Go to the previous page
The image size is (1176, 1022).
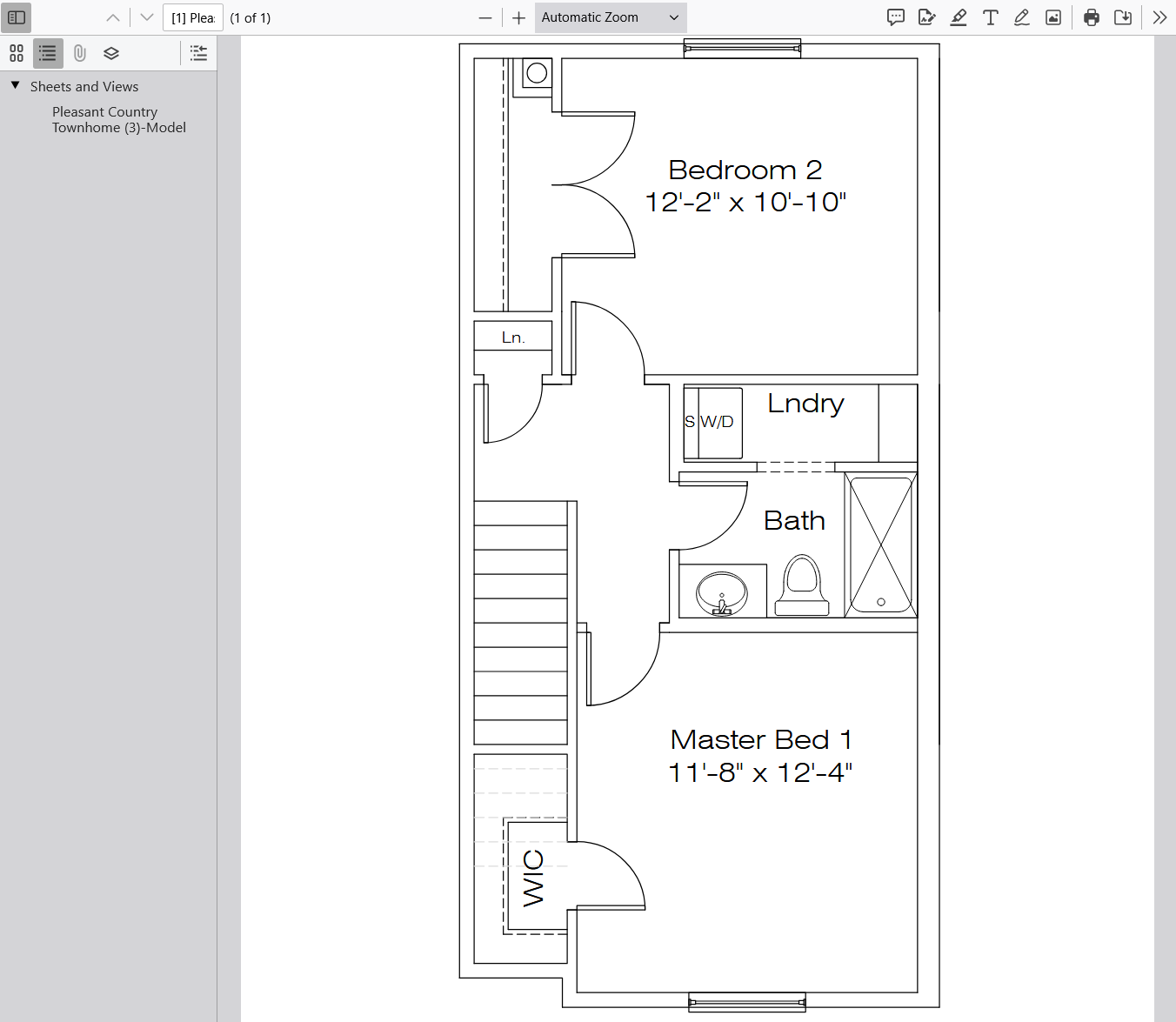tap(113, 17)
